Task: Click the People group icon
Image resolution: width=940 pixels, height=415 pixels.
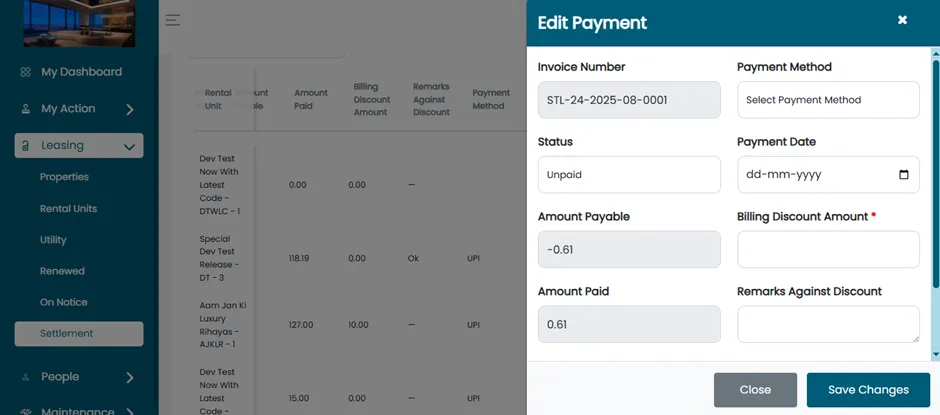Action: pyautogui.click(x=25, y=377)
